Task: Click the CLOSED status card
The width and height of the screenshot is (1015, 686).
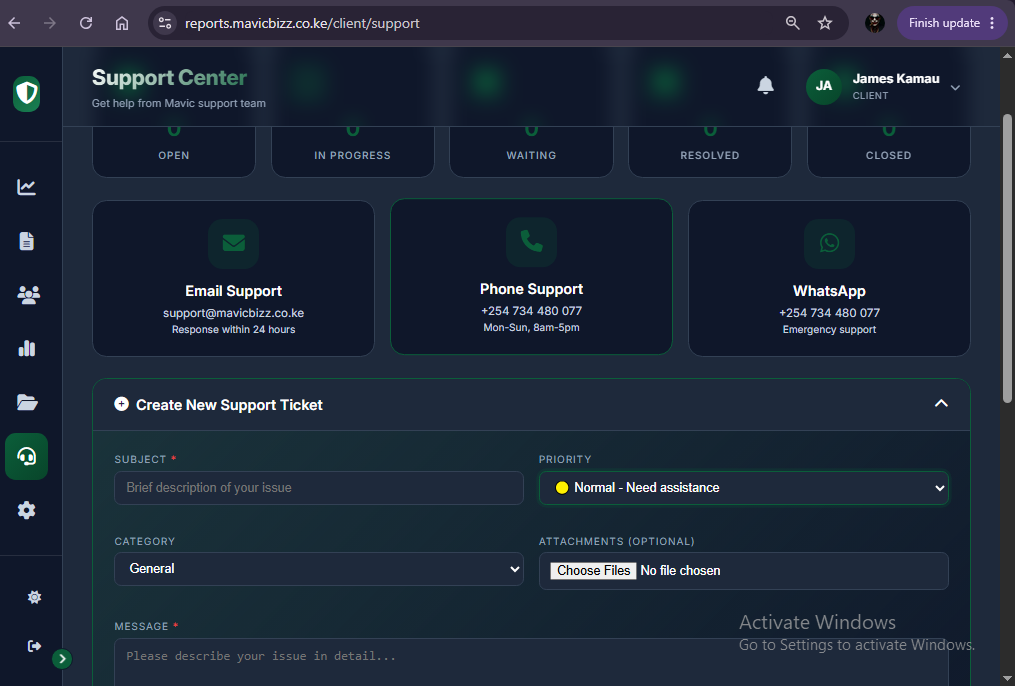Action: [888, 151]
